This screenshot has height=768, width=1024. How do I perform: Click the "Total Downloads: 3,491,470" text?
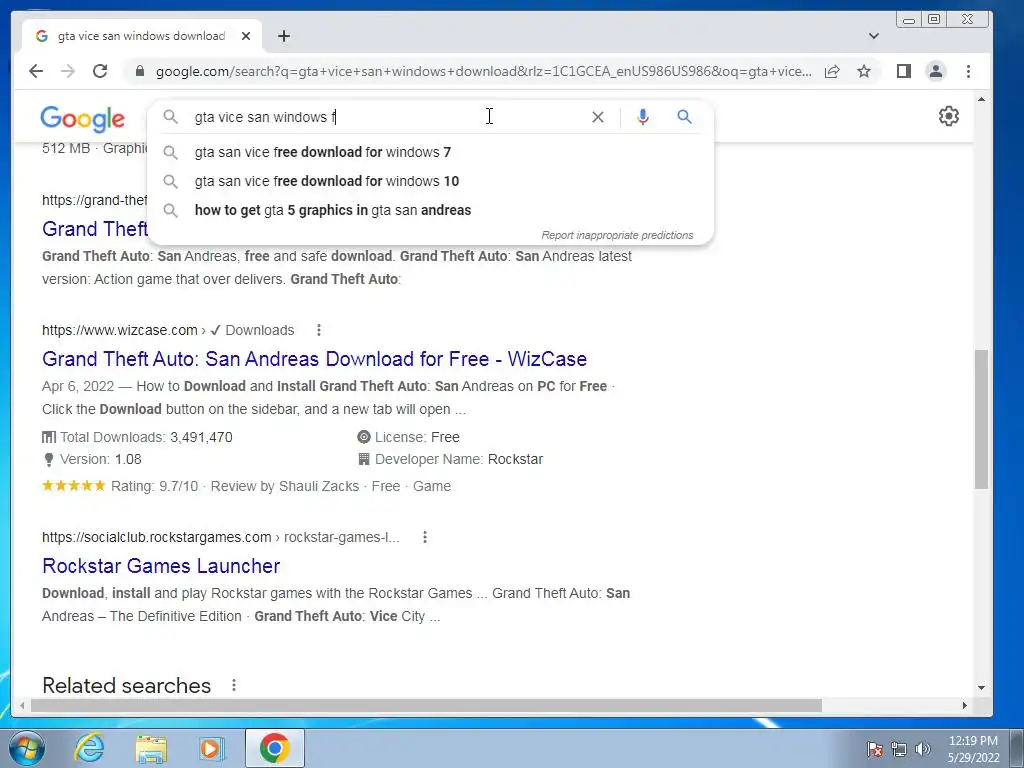[x=137, y=437]
